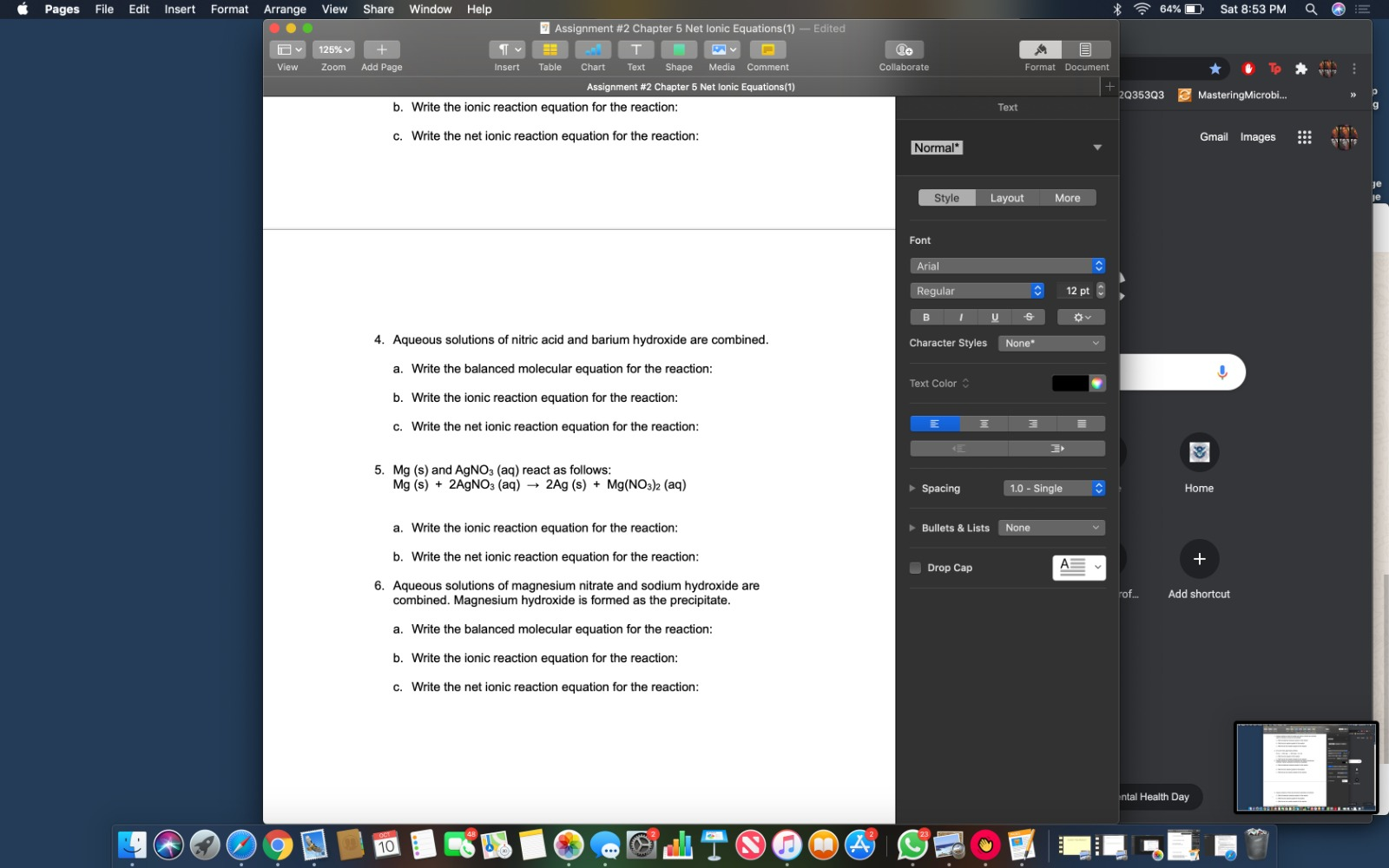Screen dimensions: 1389x868
Task: Open collaboration options via the Collaborate icon
Action: coord(903,49)
